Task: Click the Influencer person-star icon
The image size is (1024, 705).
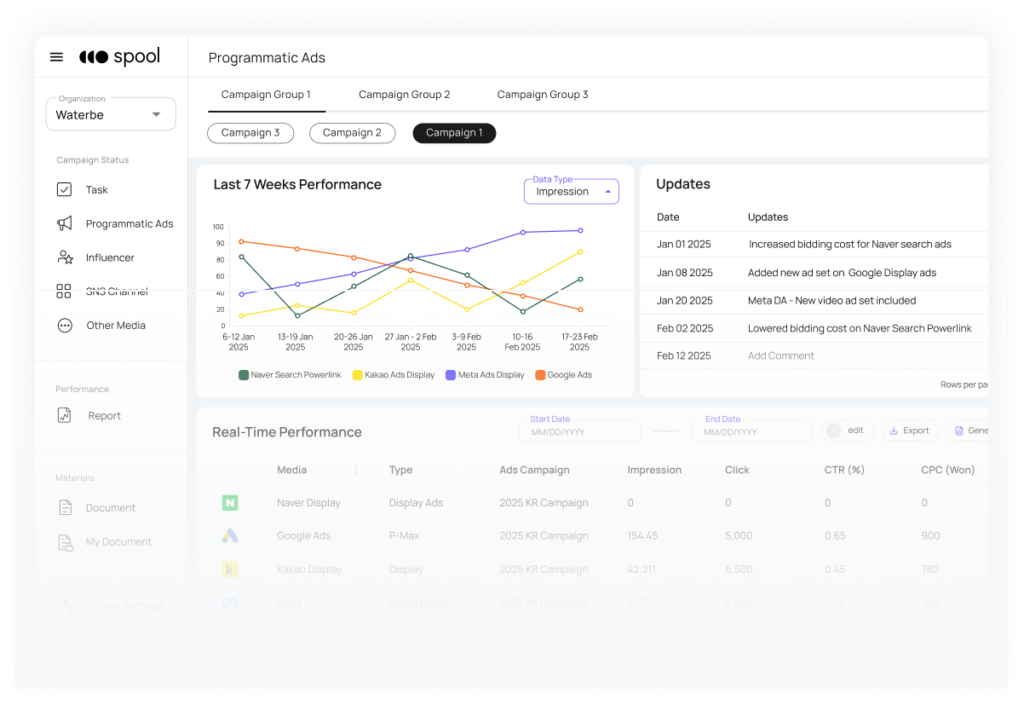Action: (x=65, y=257)
